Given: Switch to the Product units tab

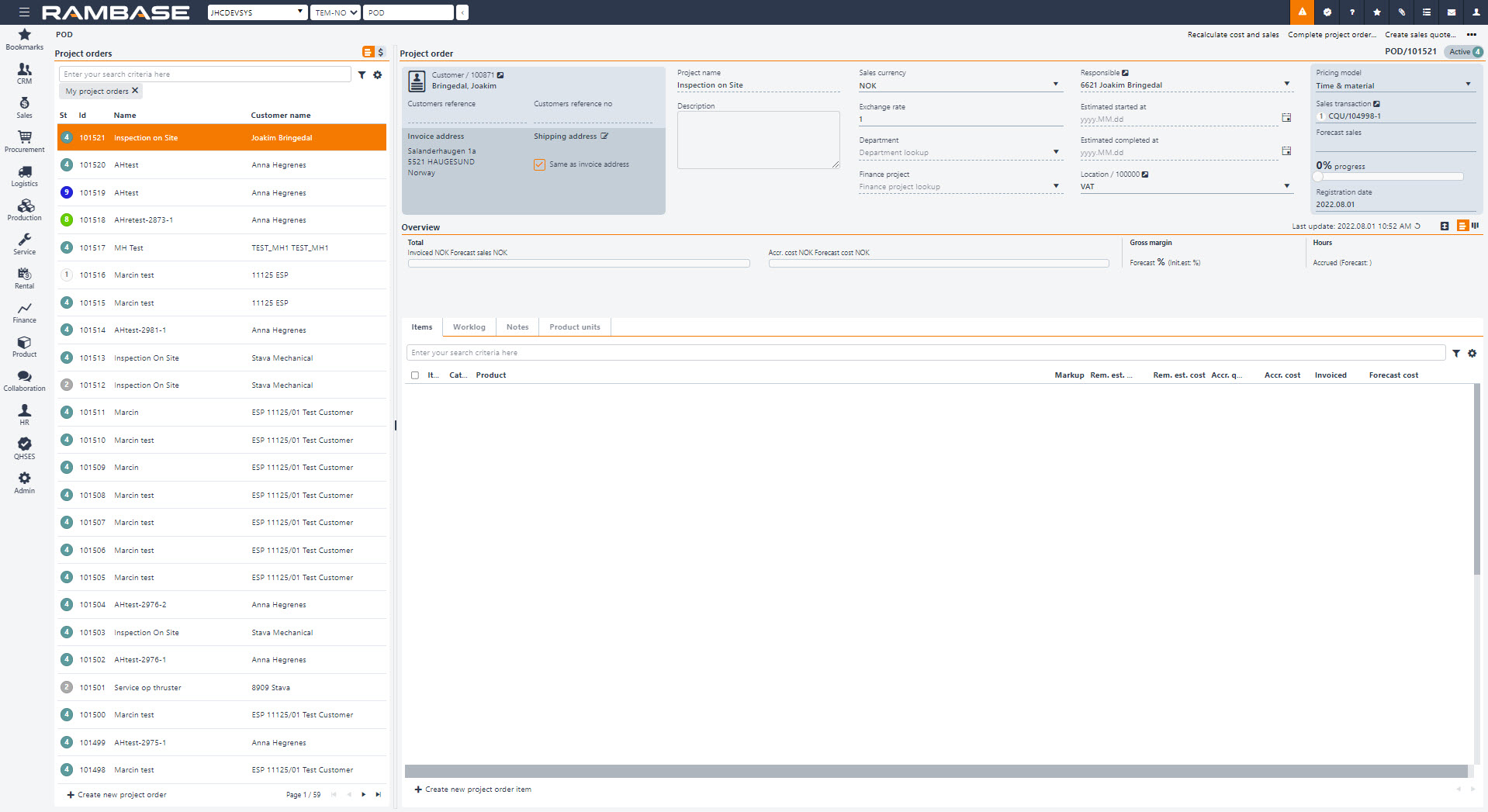Looking at the screenshot, I should coord(575,327).
